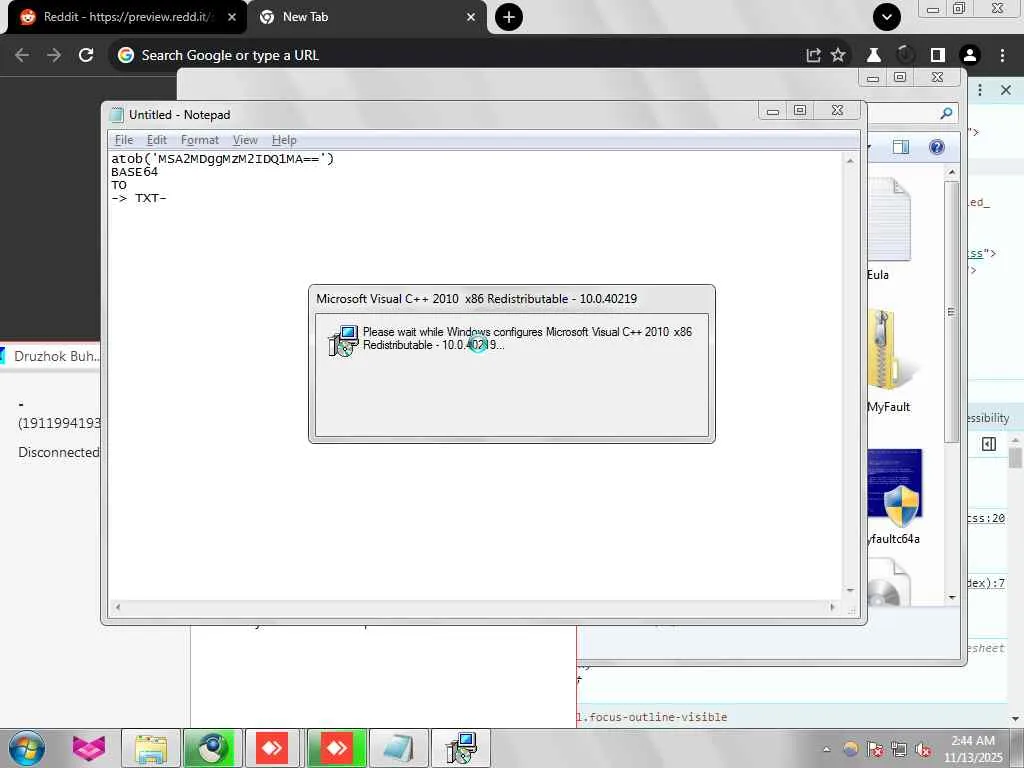
Task: Open the Windows Start menu
Action: [x=27, y=748]
